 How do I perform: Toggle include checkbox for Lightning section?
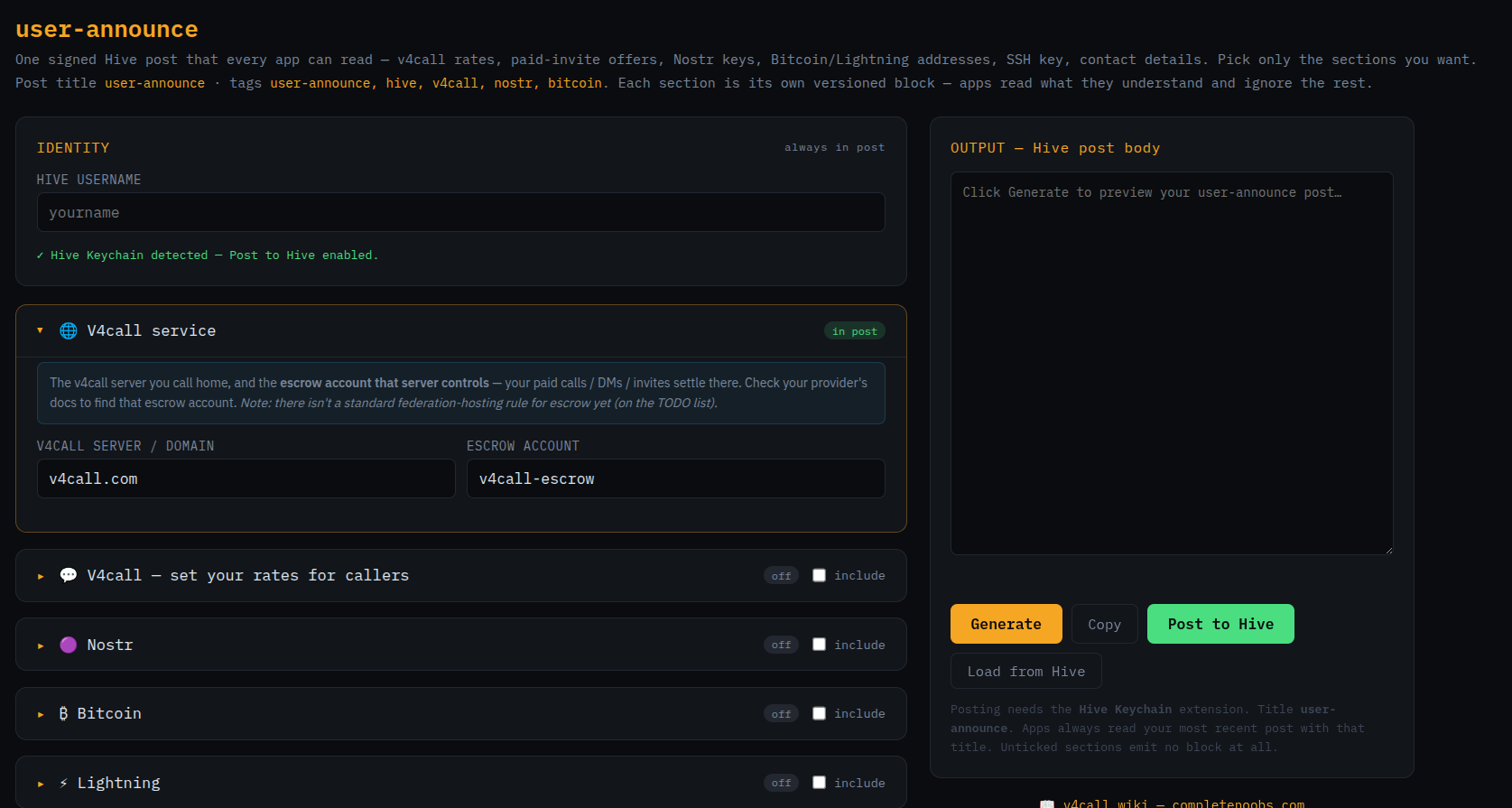(x=819, y=783)
